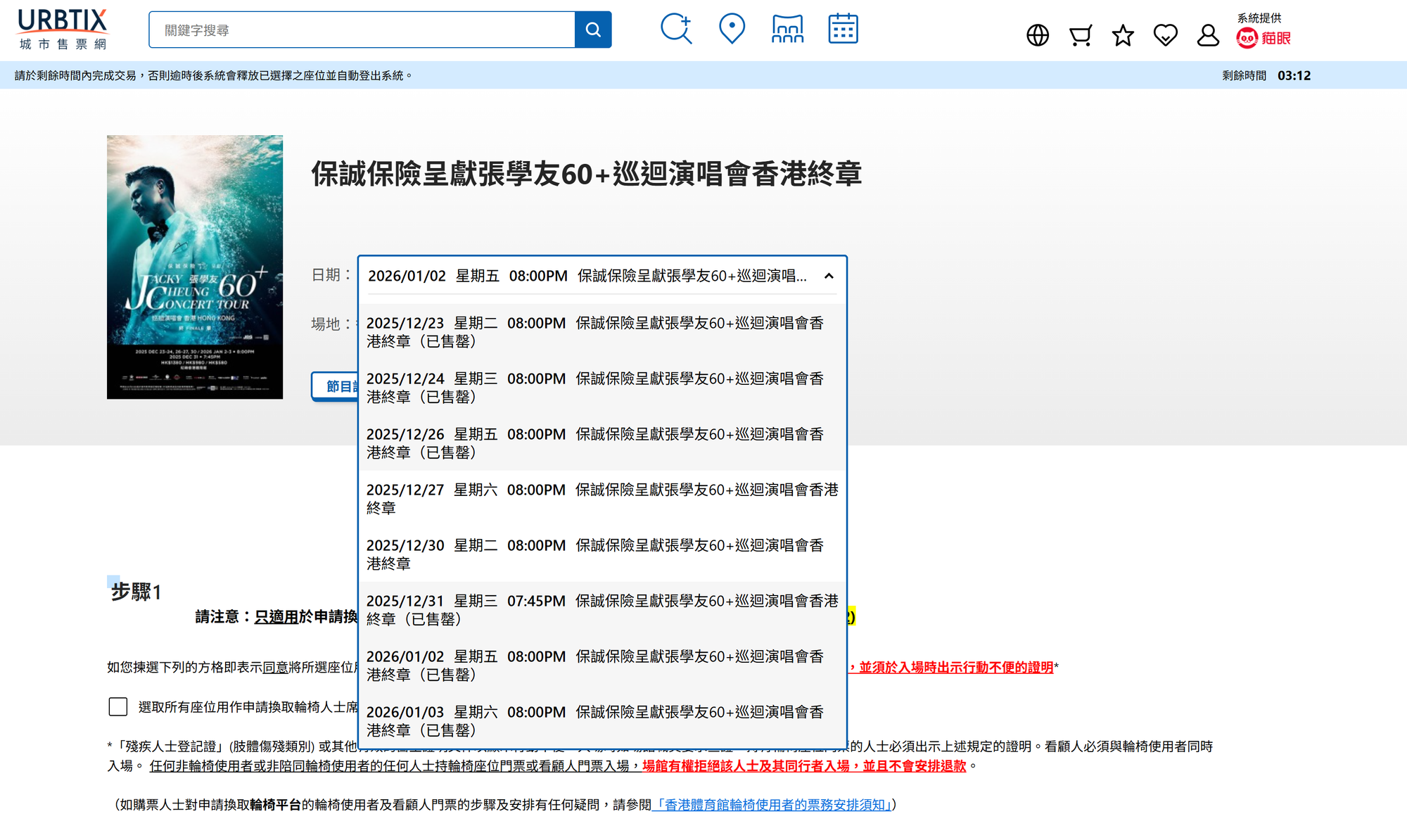Viewport: 1407px width, 840px height.
Task: Open the seating venue icon
Action: pyautogui.click(x=787, y=29)
